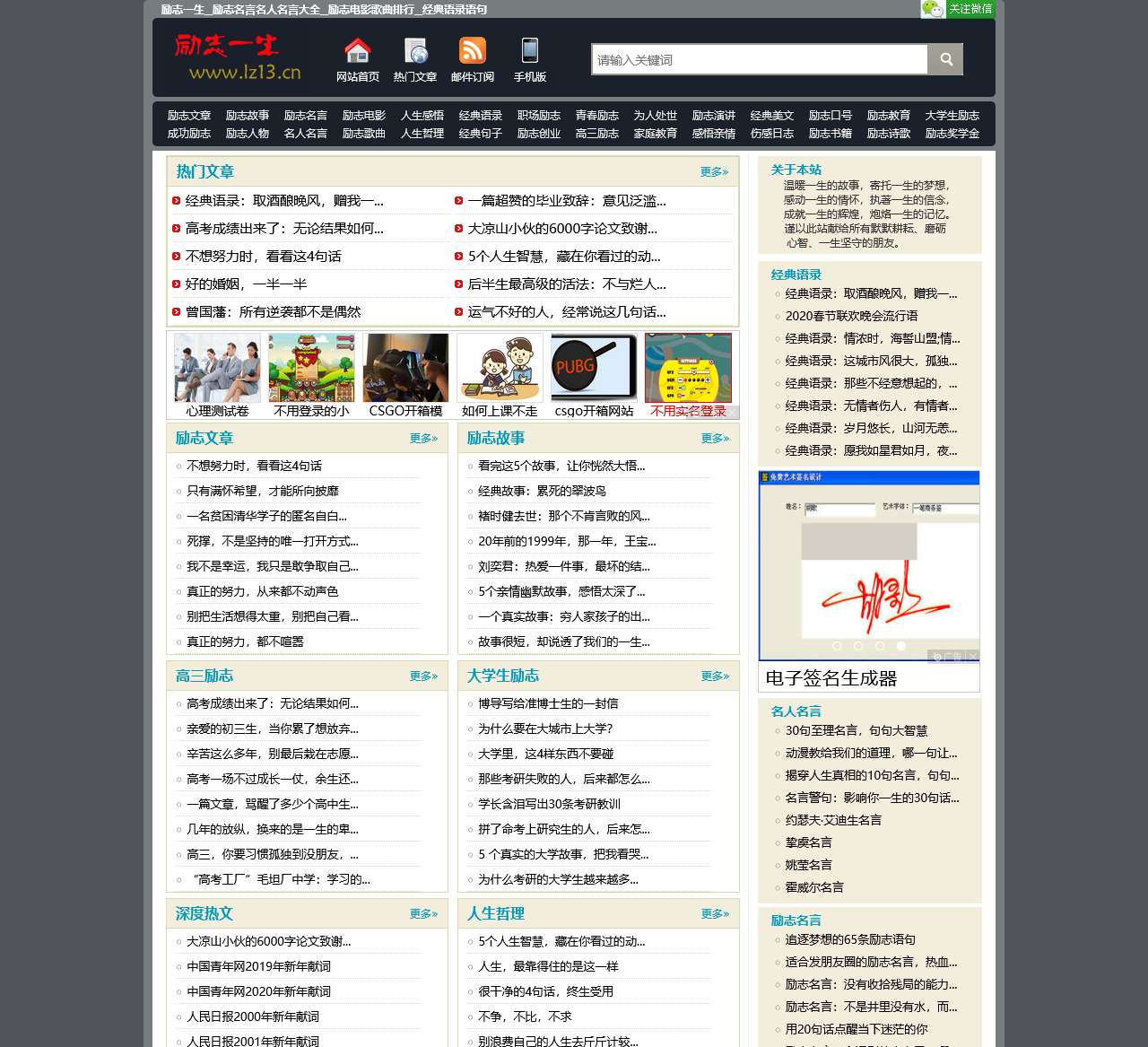The image size is (1148, 1047).
Task: Click the 邮件订阅 RSS icon
Action: 473,50
